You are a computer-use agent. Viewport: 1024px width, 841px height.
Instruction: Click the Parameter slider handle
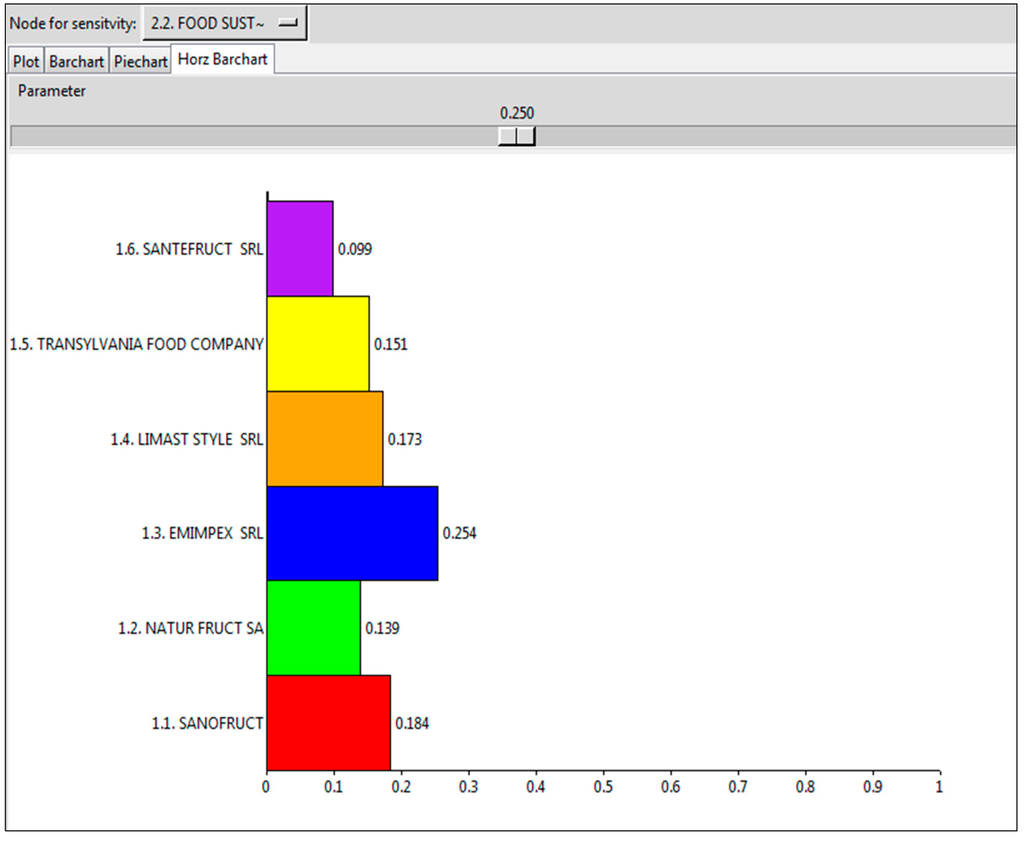tap(516, 136)
